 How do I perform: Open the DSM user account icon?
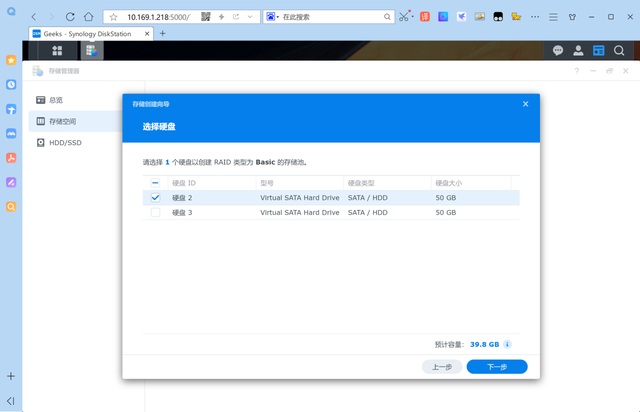pos(578,51)
